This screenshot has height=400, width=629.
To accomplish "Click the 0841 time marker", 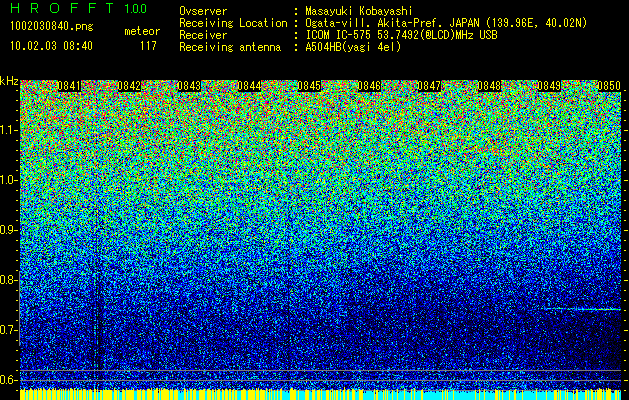I will 69,86.
